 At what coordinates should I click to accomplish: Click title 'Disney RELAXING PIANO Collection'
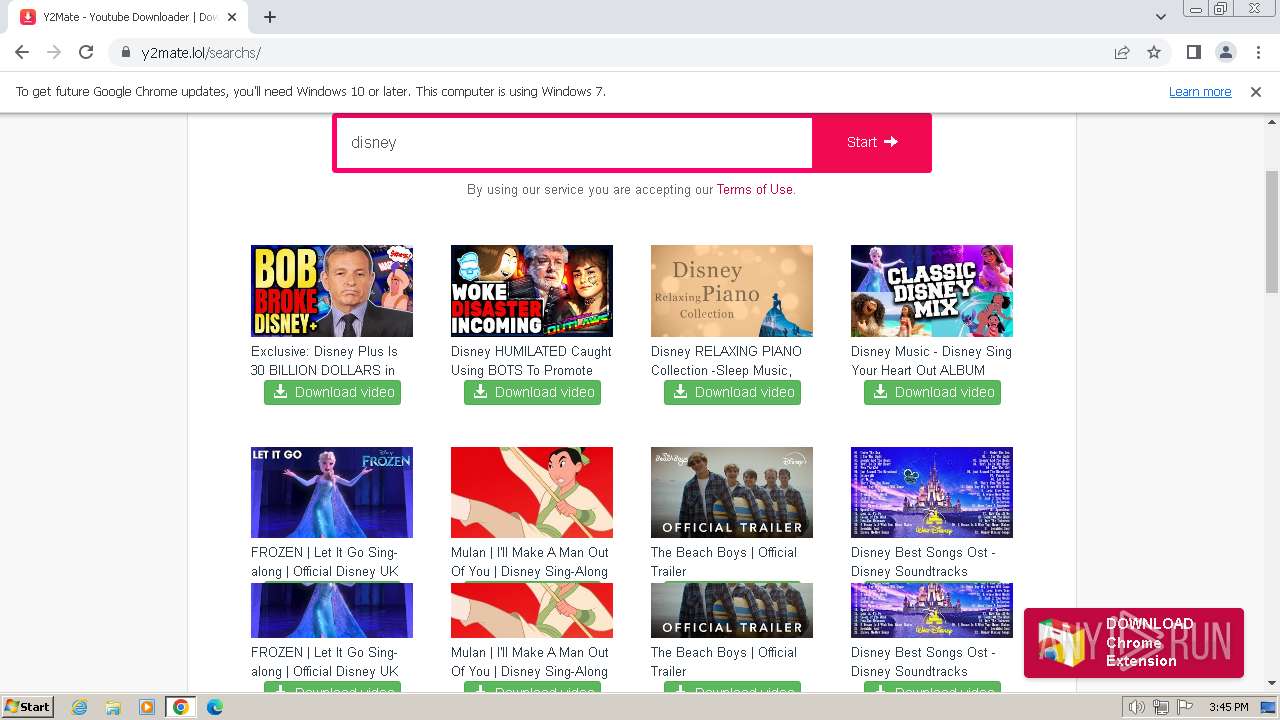tap(726, 361)
